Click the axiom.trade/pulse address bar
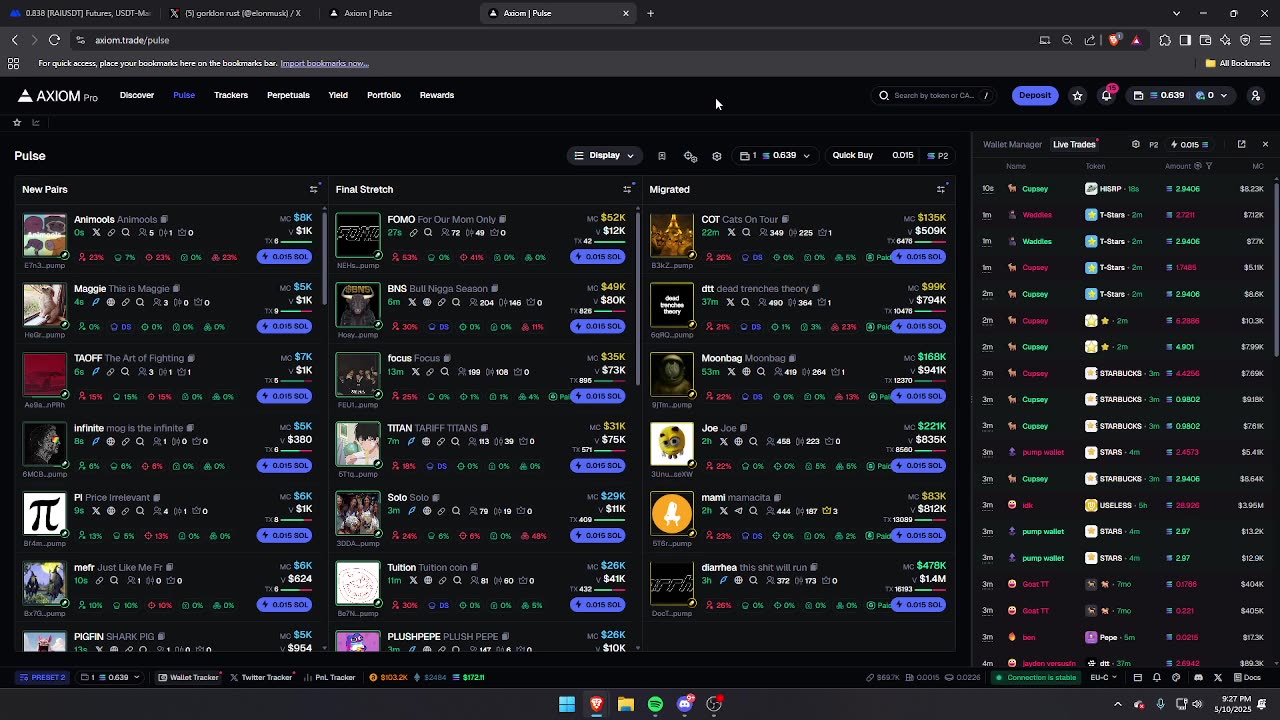Image resolution: width=1280 pixels, height=720 pixels. [x=560, y=40]
